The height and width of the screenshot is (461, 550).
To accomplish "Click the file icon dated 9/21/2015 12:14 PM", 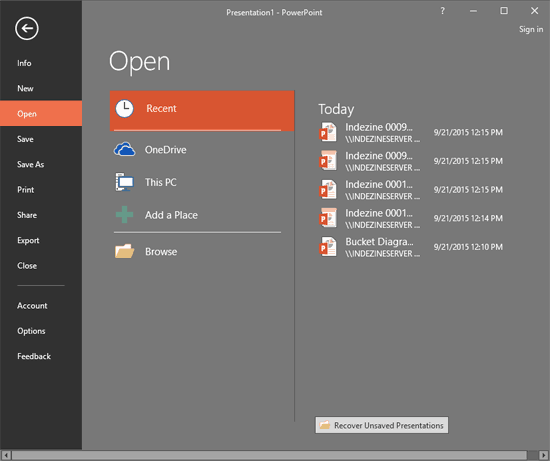I will coord(328,218).
